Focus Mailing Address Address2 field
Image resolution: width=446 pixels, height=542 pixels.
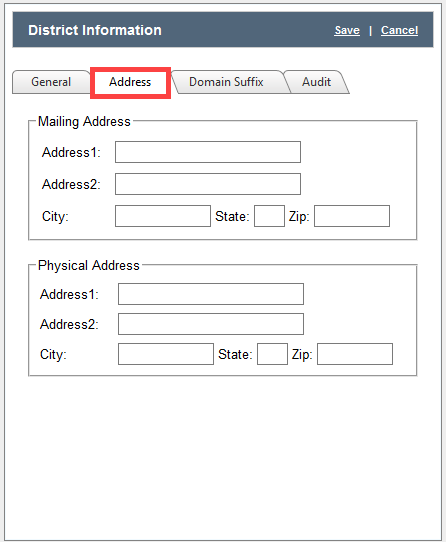(x=208, y=184)
